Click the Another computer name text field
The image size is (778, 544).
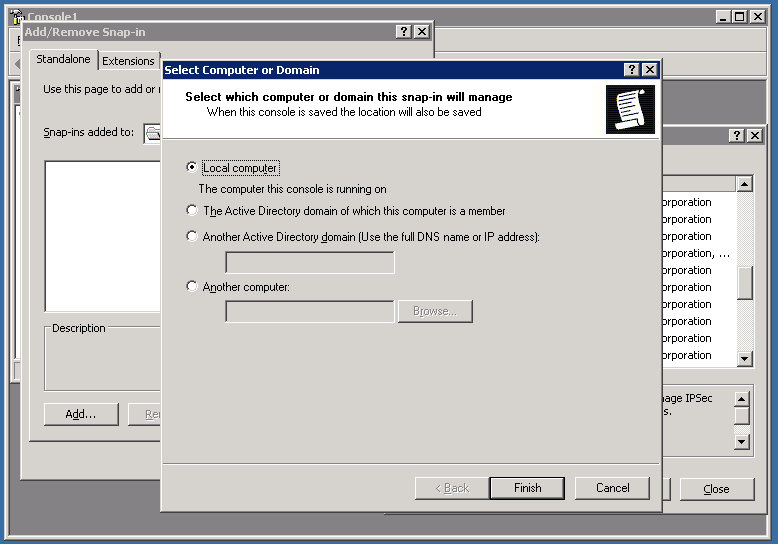[x=310, y=312]
